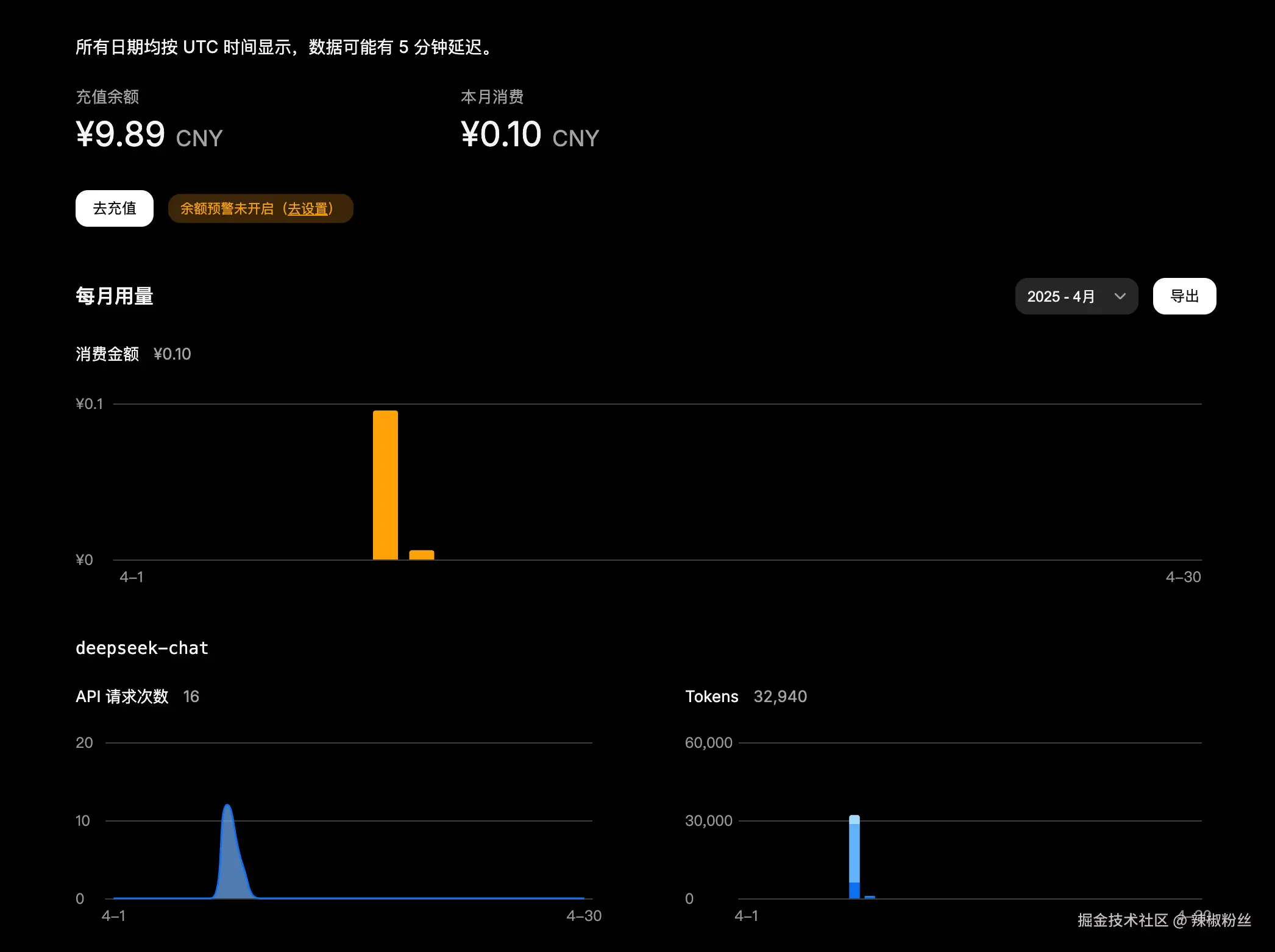Click the 去充值 recharge button
Viewport: 1275px width, 952px height.
click(114, 208)
